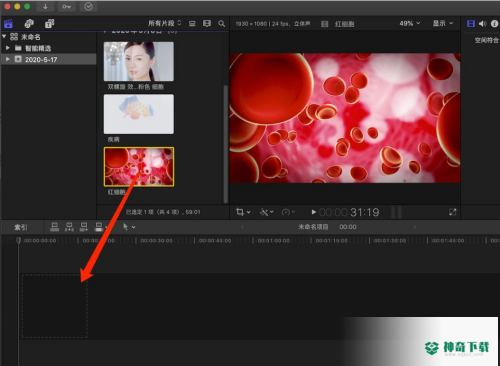The width and height of the screenshot is (500, 366).
Task: Click ruler mark 00:00:30:00
Action: coord(156,241)
